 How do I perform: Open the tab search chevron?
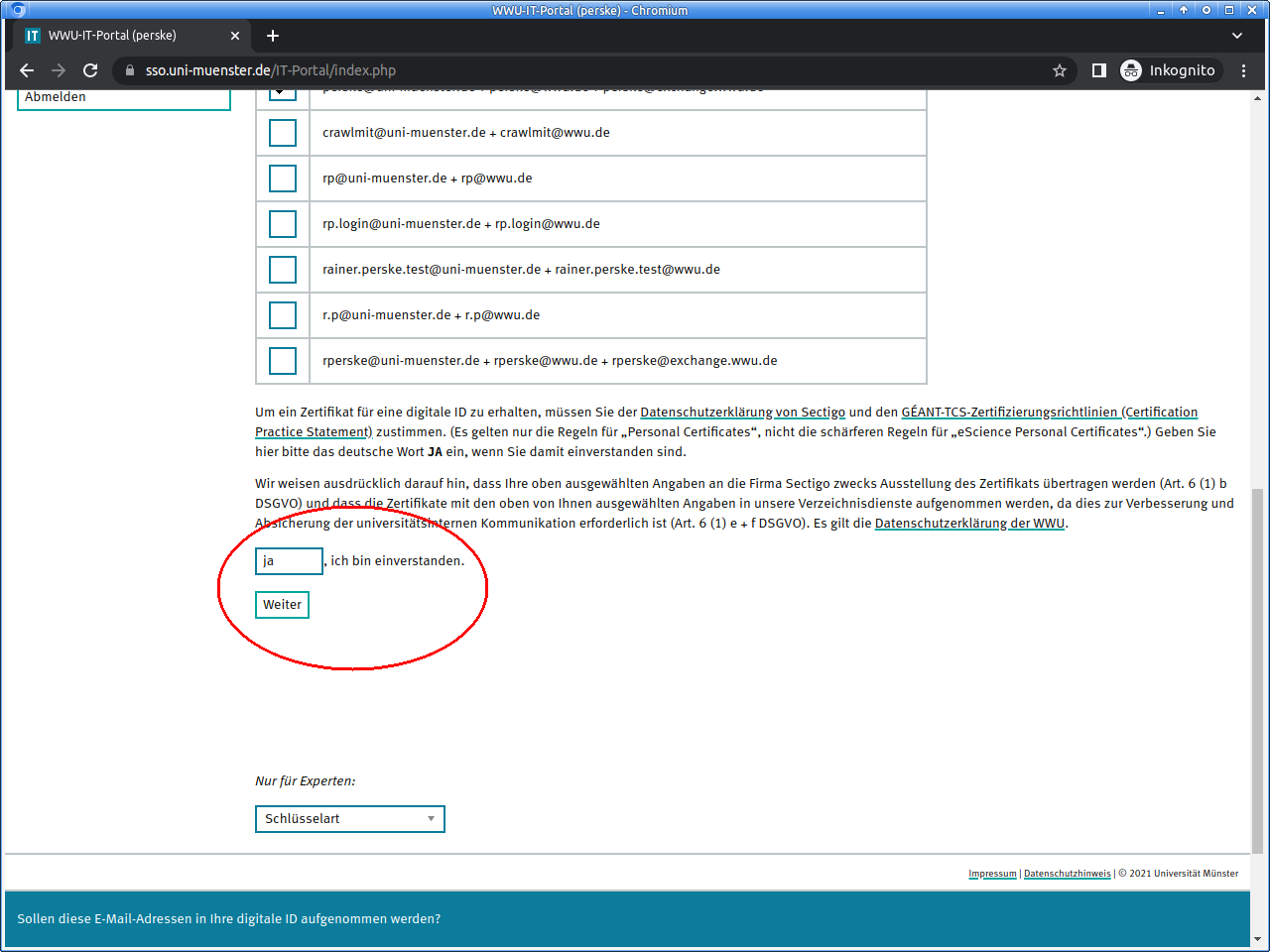pos(1237,36)
